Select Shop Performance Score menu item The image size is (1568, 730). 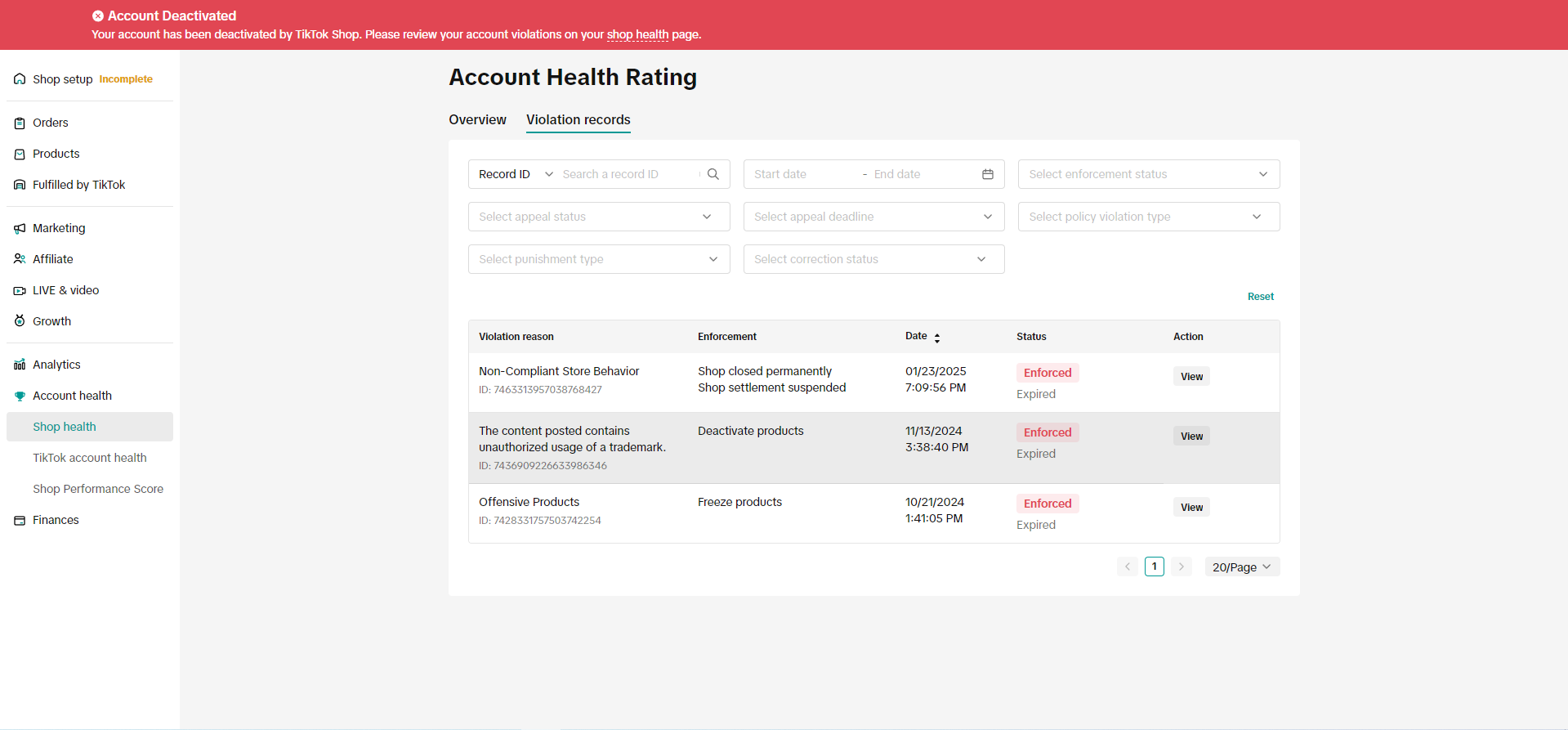[x=98, y=489]
